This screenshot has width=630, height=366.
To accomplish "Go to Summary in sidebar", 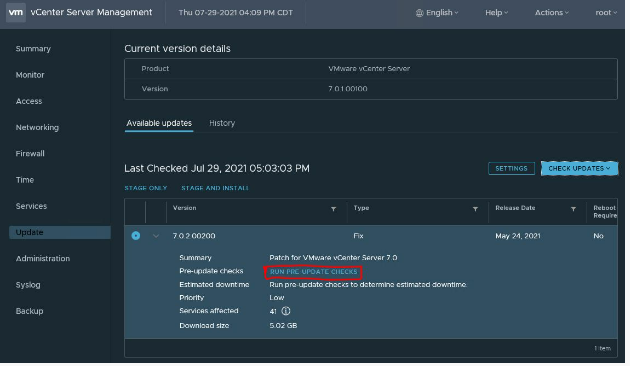I will [x=33, y=49].
